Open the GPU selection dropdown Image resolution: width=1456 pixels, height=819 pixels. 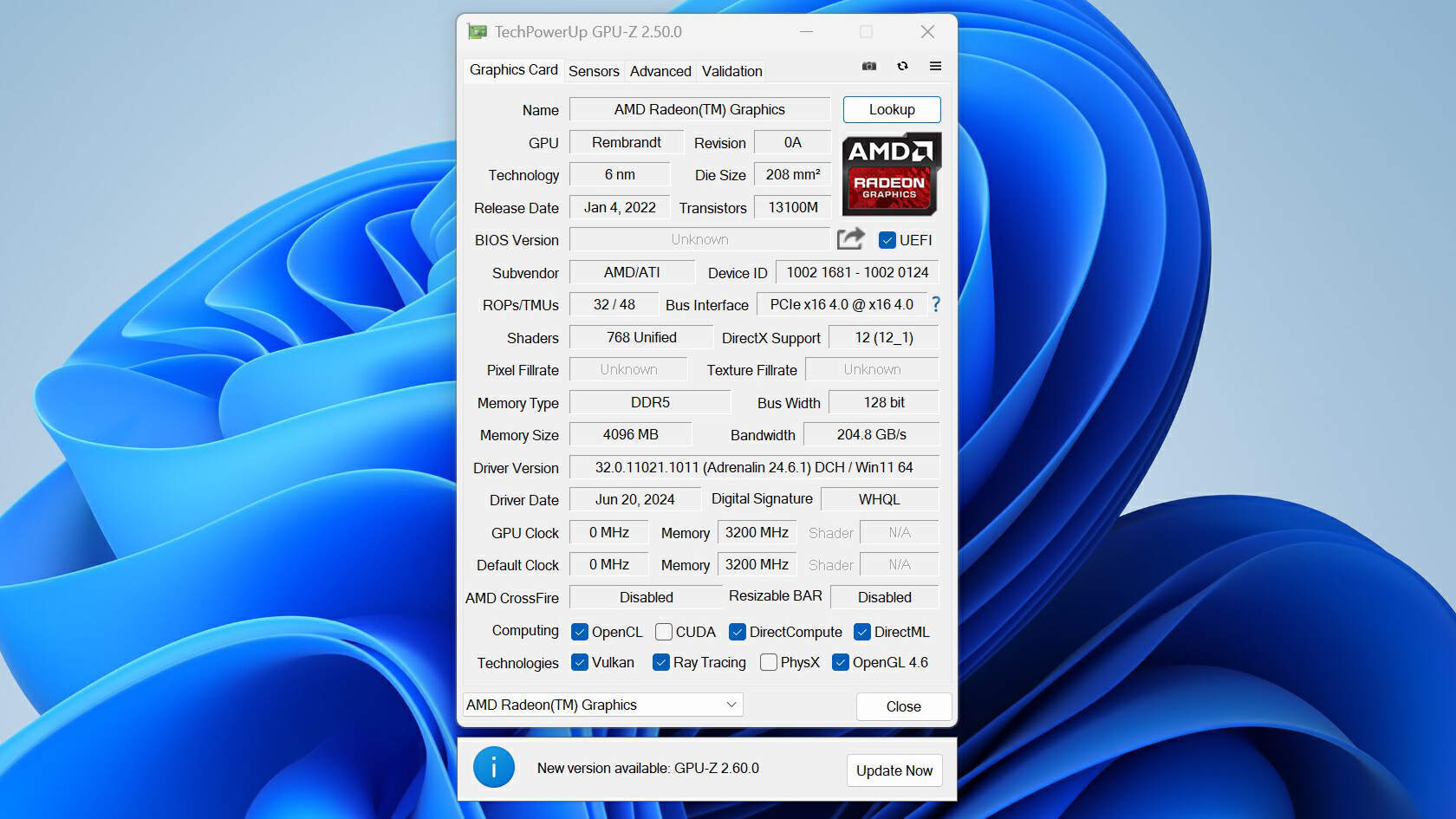(x=603, y=705)
